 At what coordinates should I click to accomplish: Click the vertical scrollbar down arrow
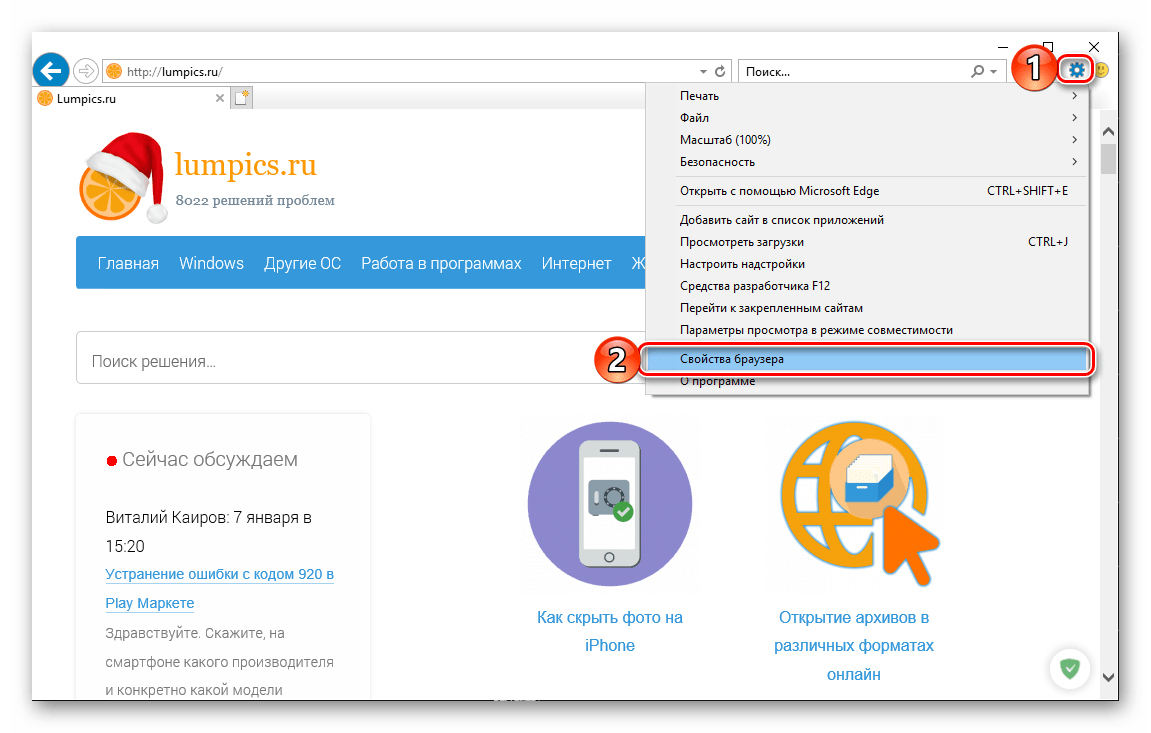(x=1108, y=677)
